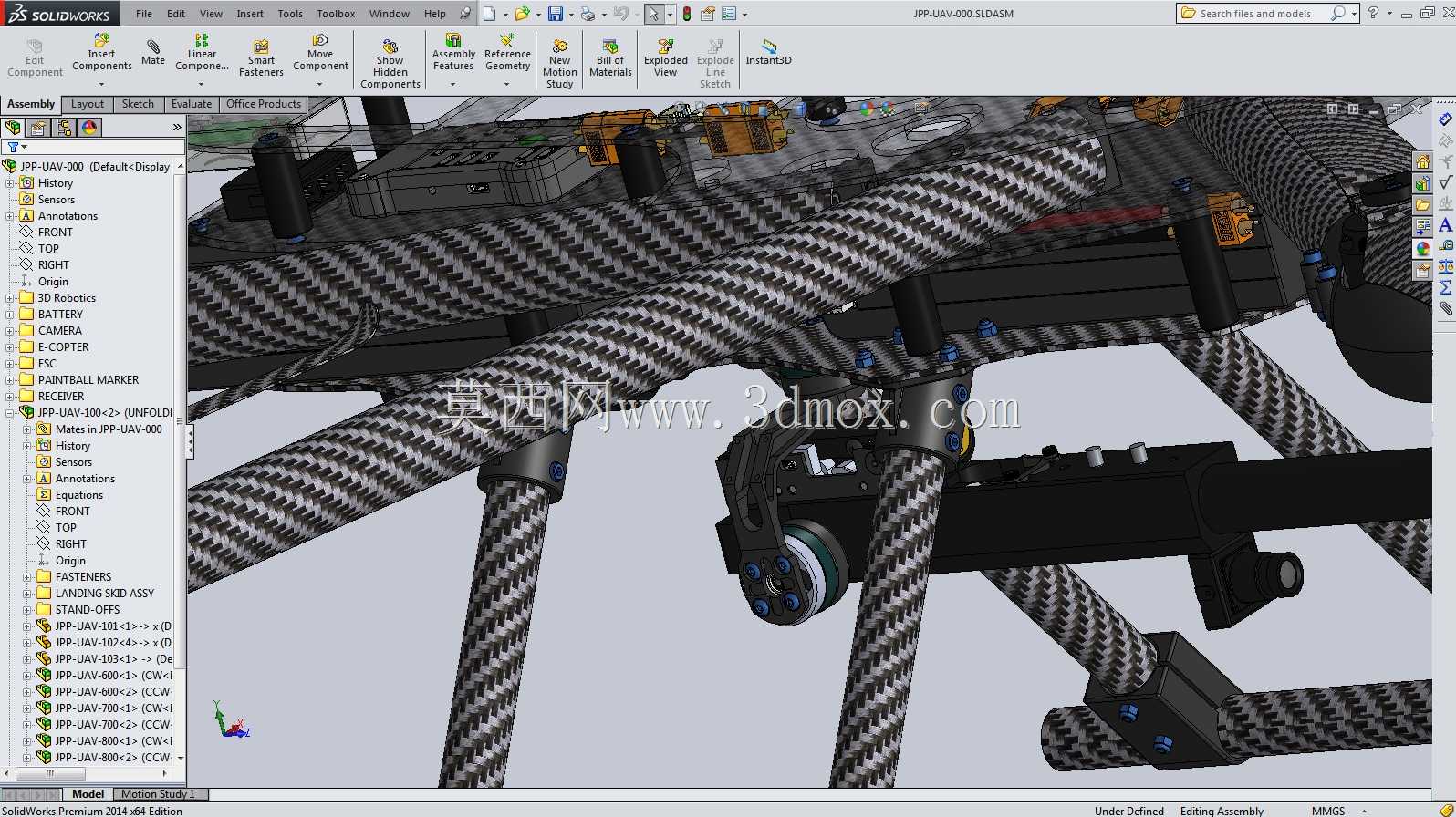Show Hidden Components
Image resolution: width=1456 pixels, height=817 pixels.
(390, 64)
